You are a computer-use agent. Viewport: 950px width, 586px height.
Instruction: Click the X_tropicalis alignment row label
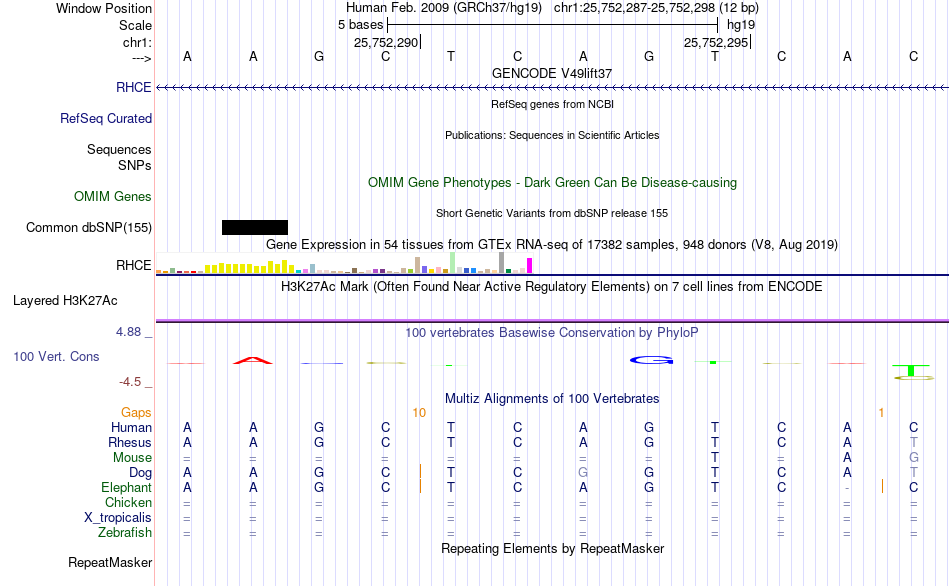tap(118, 518)
